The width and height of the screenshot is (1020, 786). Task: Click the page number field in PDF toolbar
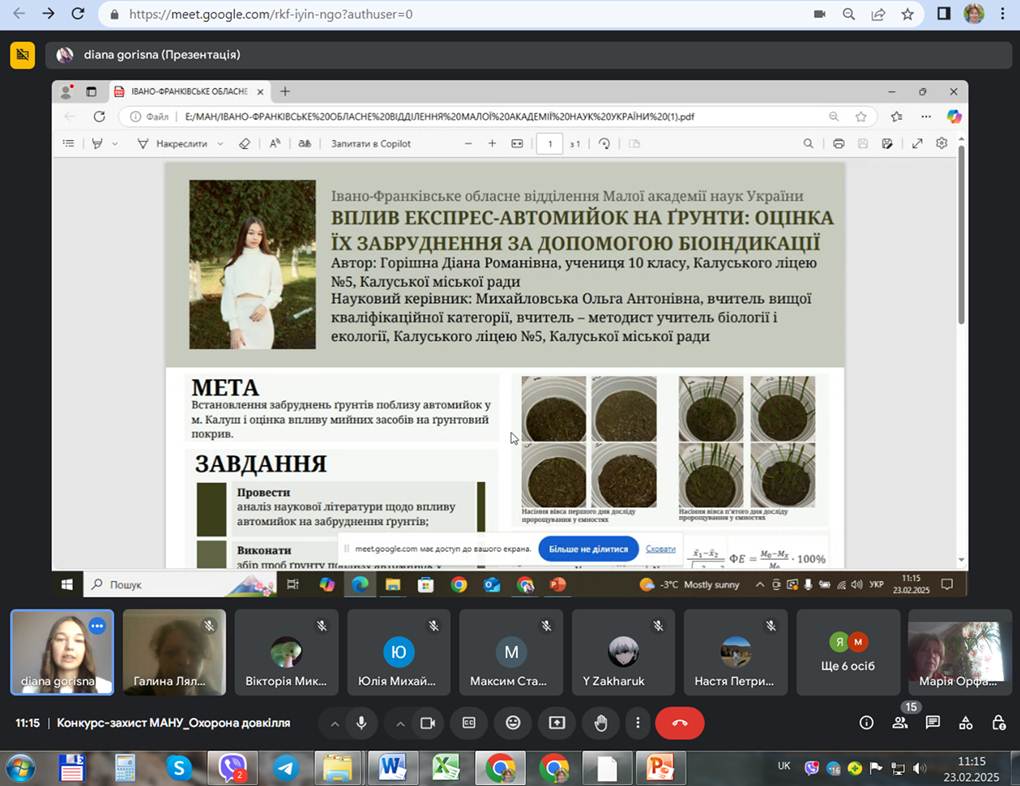(550, 143)
